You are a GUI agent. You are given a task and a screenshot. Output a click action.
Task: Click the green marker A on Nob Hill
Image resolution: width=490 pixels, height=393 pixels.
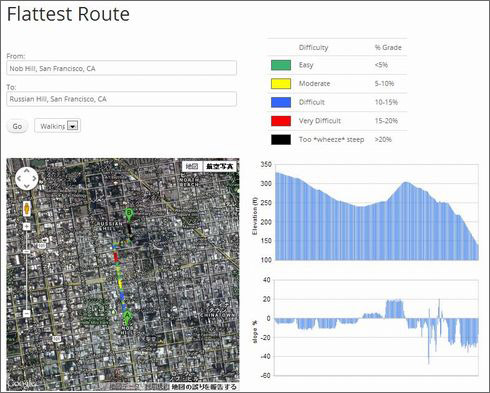coord(127,317)
